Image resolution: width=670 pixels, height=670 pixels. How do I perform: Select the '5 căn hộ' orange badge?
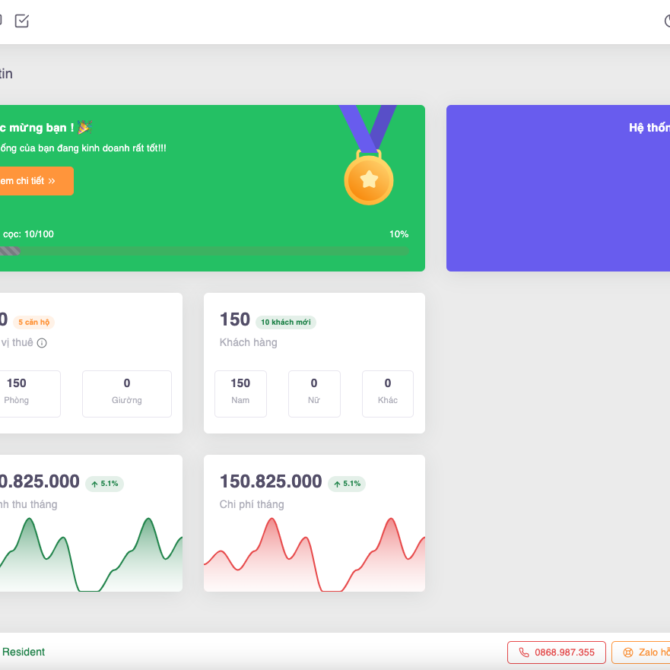coord(34,322)
